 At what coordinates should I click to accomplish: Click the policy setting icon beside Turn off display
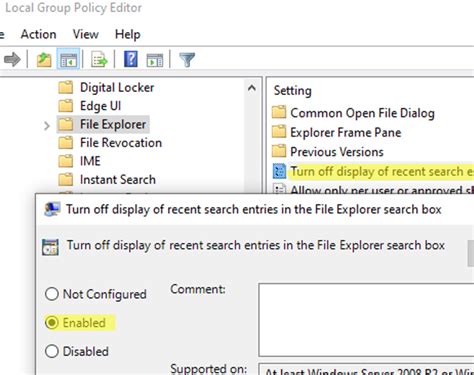[x=279, y=171]
